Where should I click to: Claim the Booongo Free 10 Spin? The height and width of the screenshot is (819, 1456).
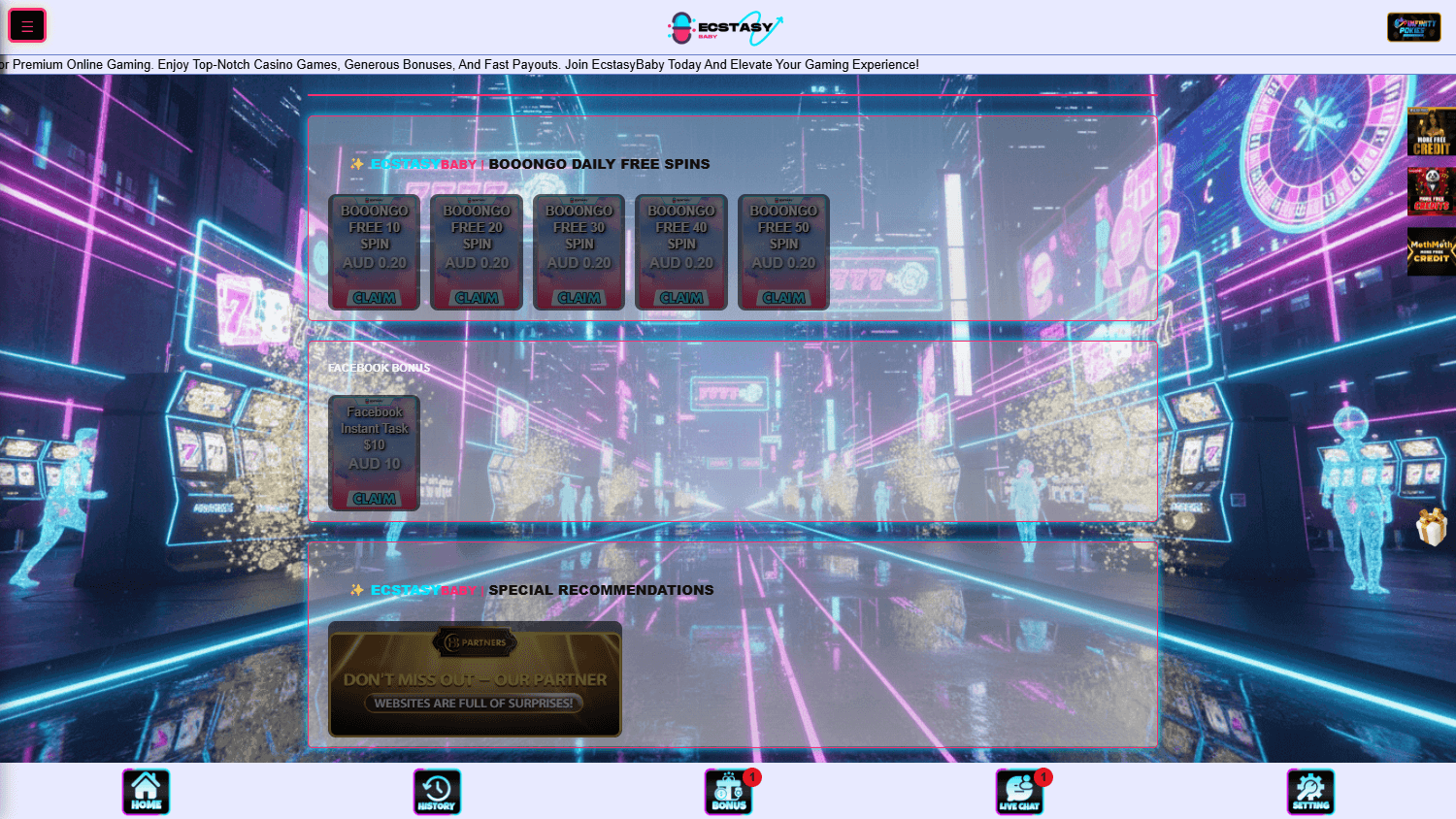pos(375,298)
